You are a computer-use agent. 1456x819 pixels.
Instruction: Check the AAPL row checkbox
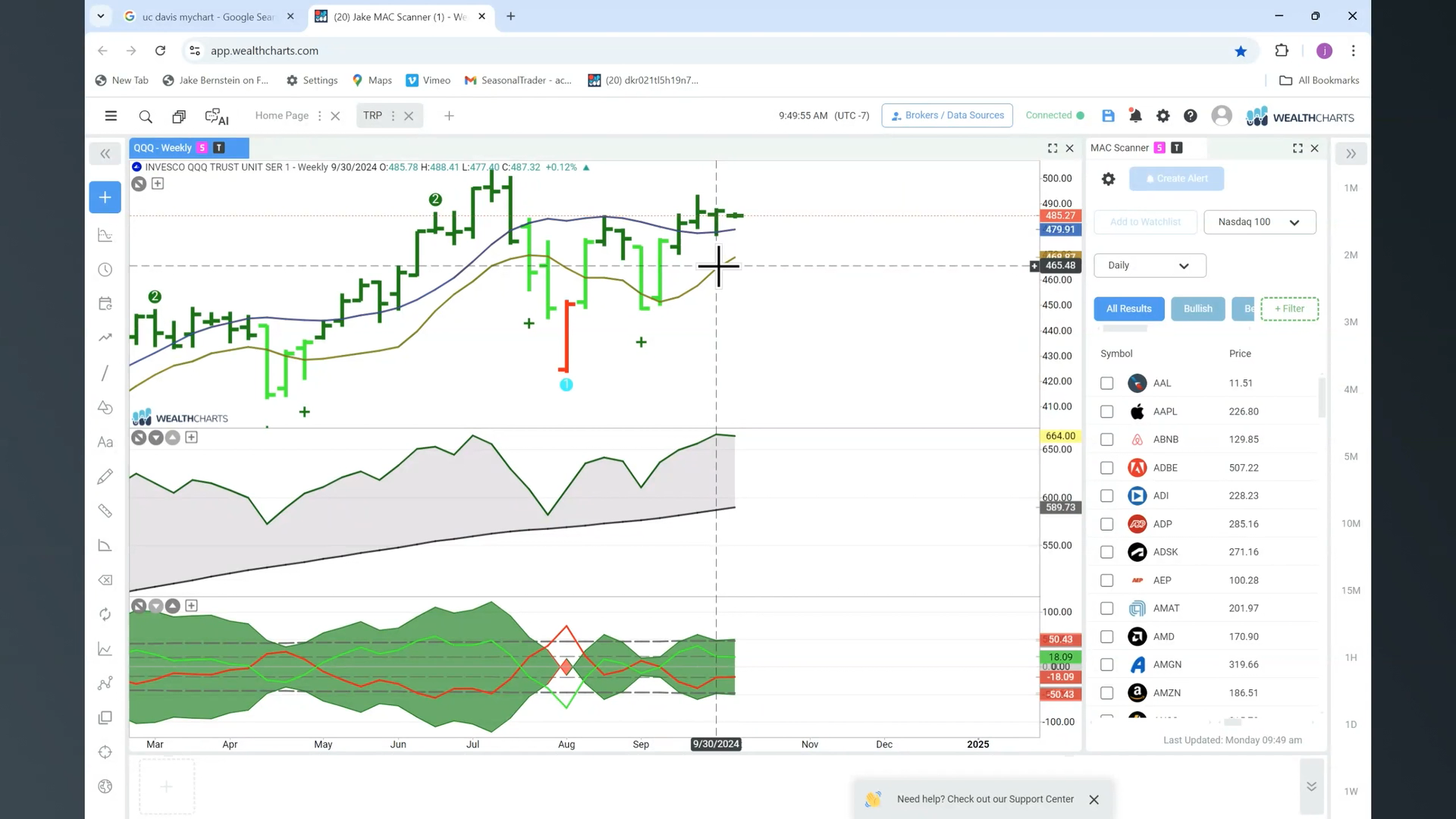pos(1106,412)
